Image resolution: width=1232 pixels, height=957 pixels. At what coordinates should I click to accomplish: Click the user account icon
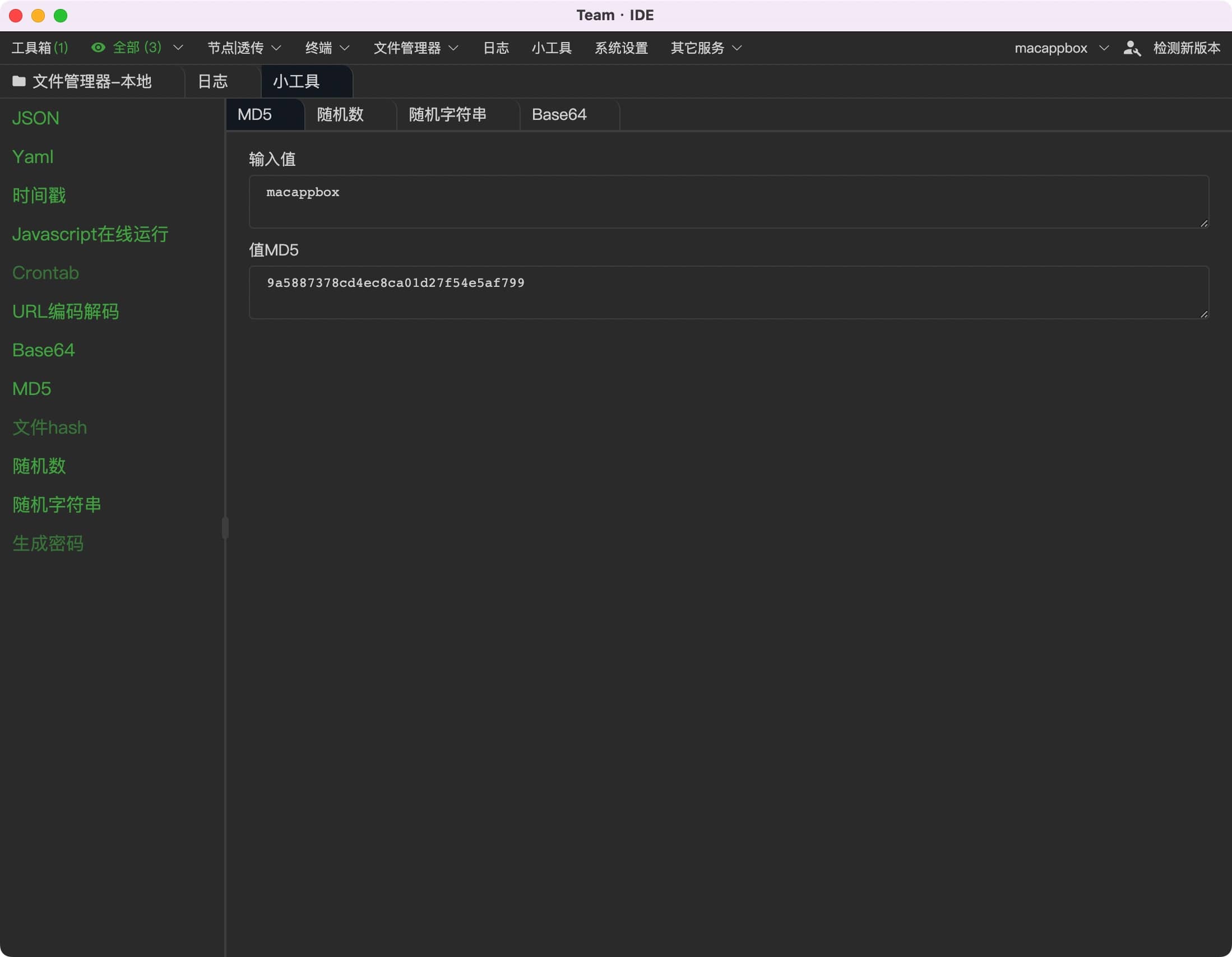pos(1132,48)
